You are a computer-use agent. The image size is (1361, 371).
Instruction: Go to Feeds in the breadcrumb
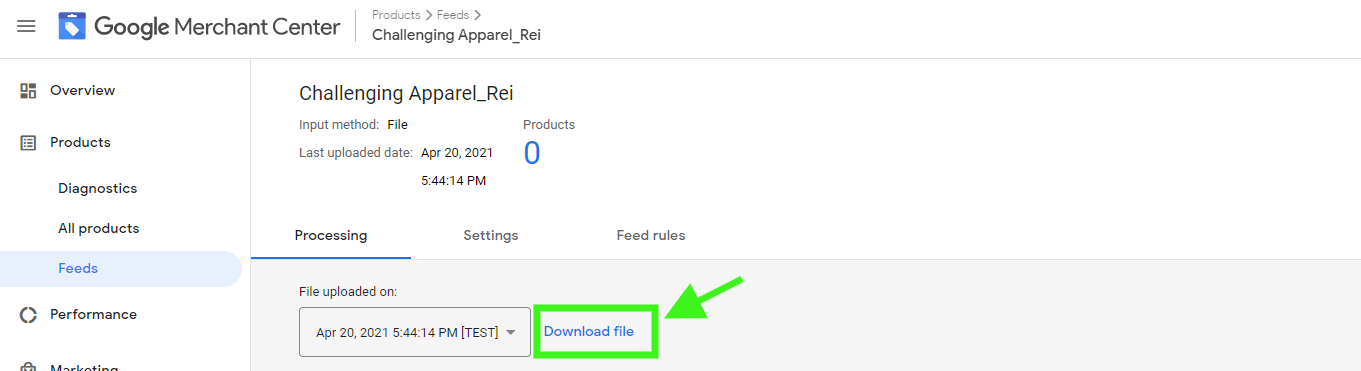click(452, 15)
